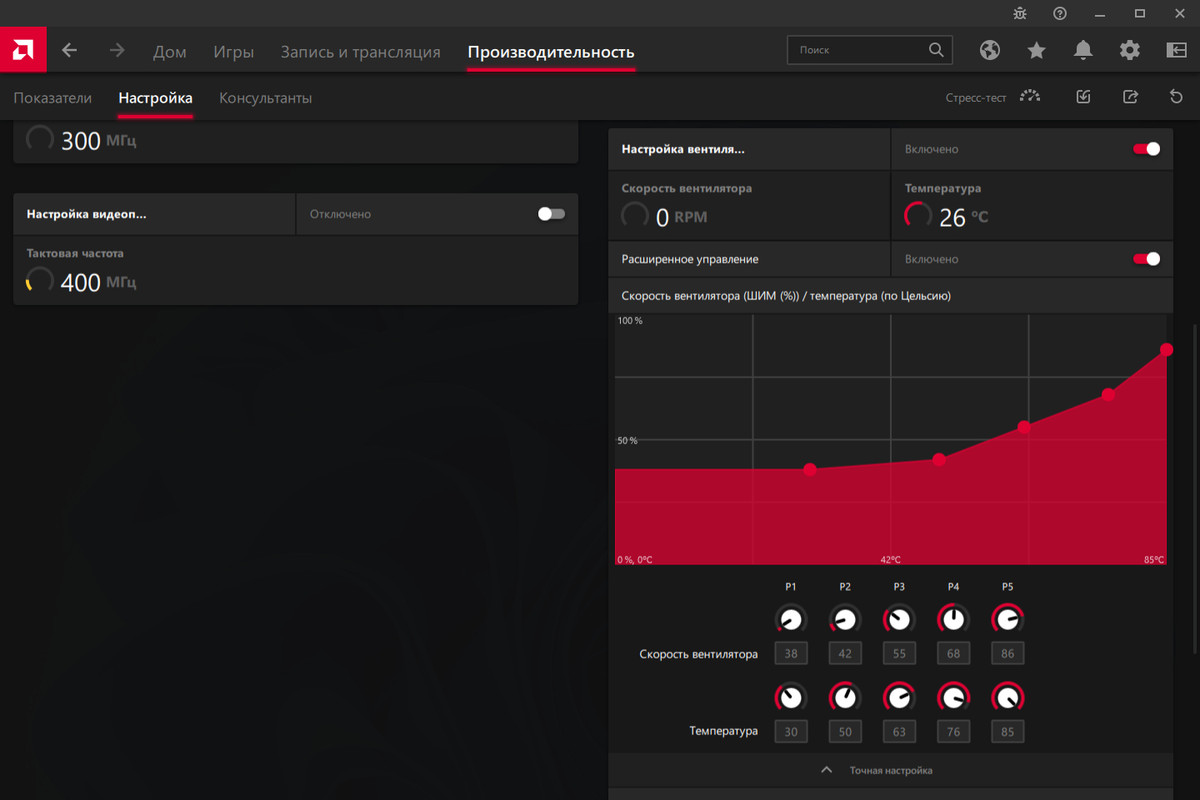The width and height of the screenshot is (1200, 800).
Task: Select the Производительность tab
Action: point(551,52)
